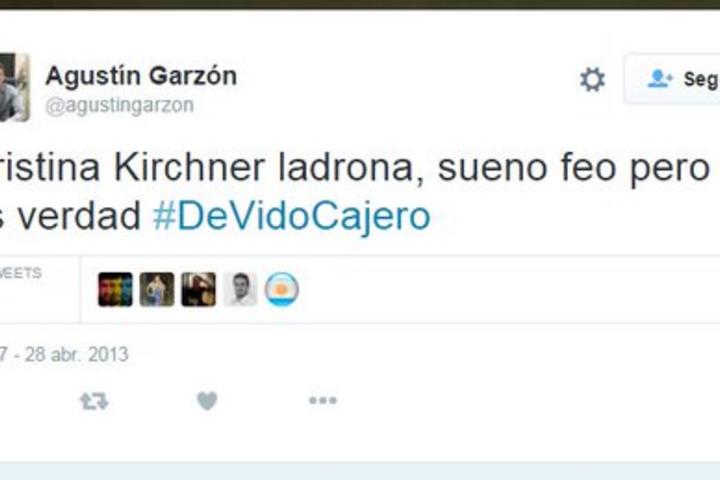Viewport: 720px width, 480px height.
Task: Open Agustín Garzón's profile picture
Action: (x=15, y=87)
